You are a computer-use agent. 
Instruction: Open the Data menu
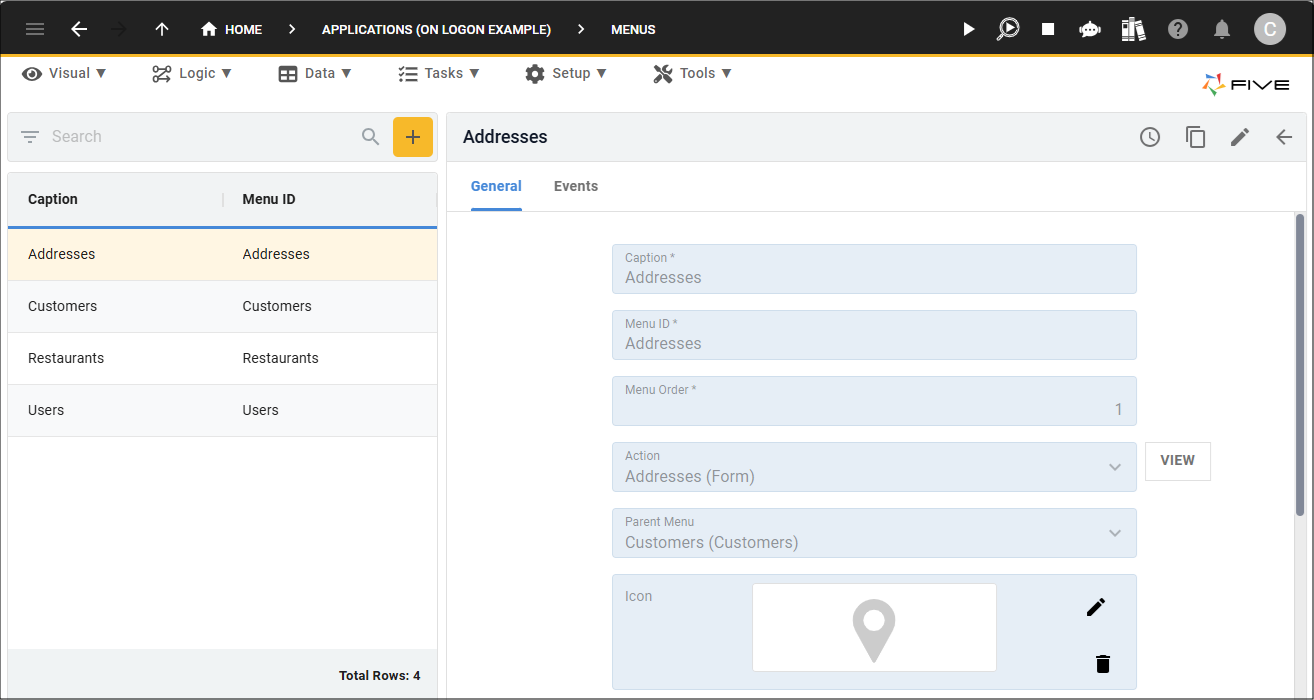[x=315, y=73]
